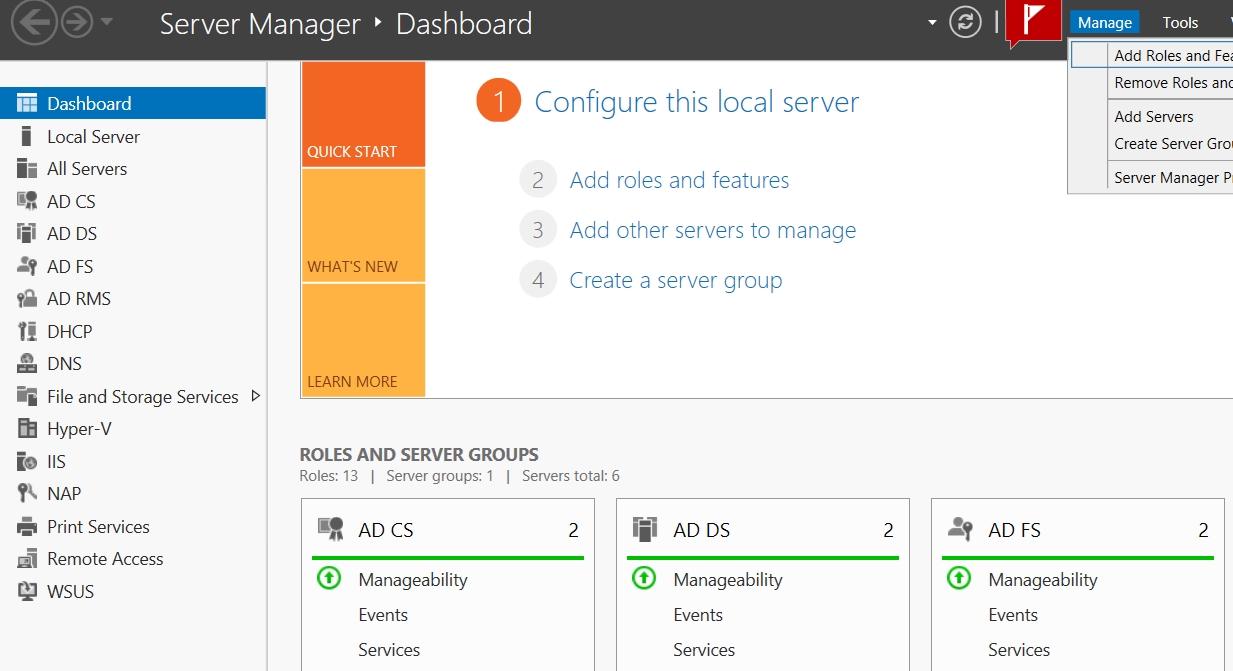Click the AD RMS sidebar icon
The width and height of the screenshot is (1233, 671).
coord(27,299)
